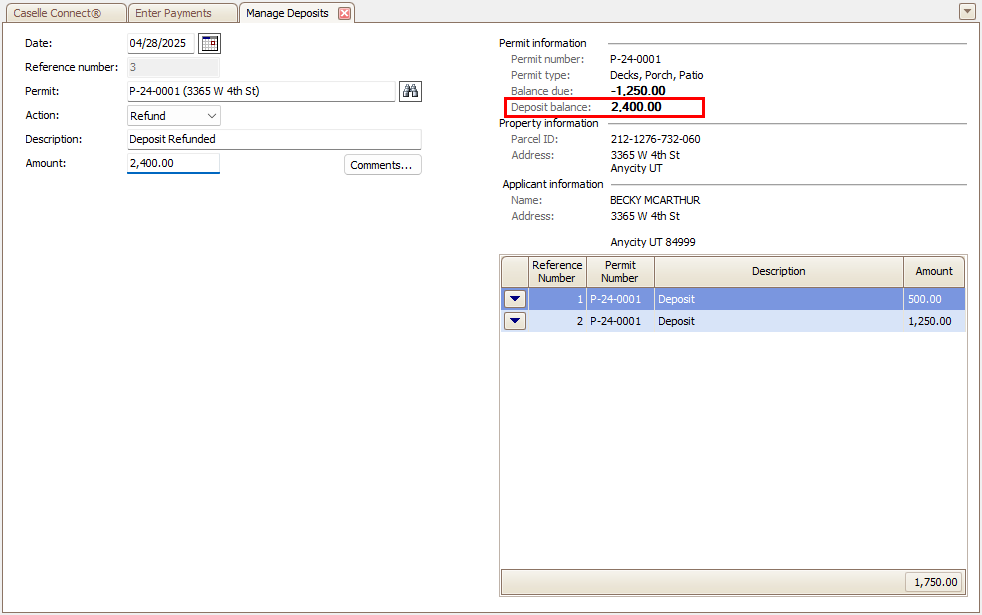
Task: Select the 500.00 deposit row
Action: pos(778,299)
